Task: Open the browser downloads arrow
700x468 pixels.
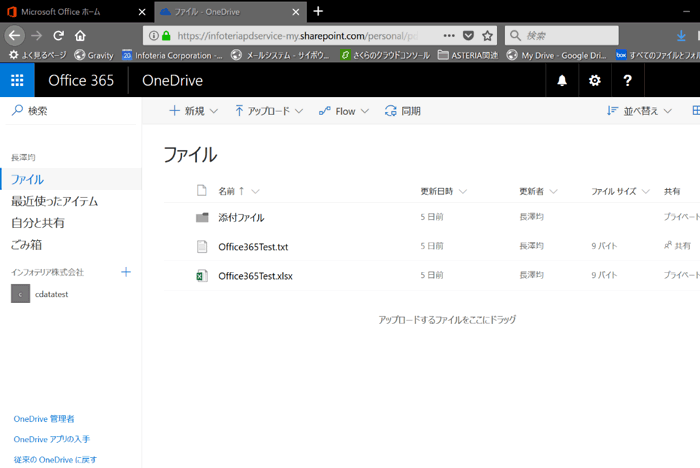Action: [x=681, y=35]
